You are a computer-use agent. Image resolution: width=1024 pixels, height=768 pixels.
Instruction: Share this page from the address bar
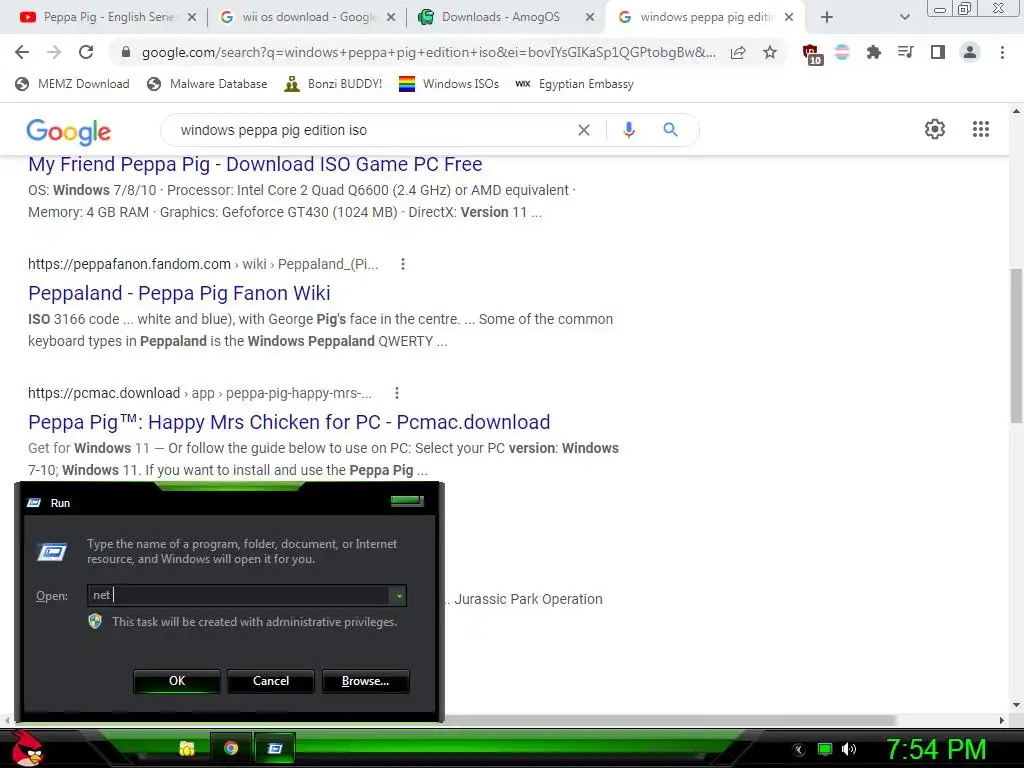click(738, 52)
